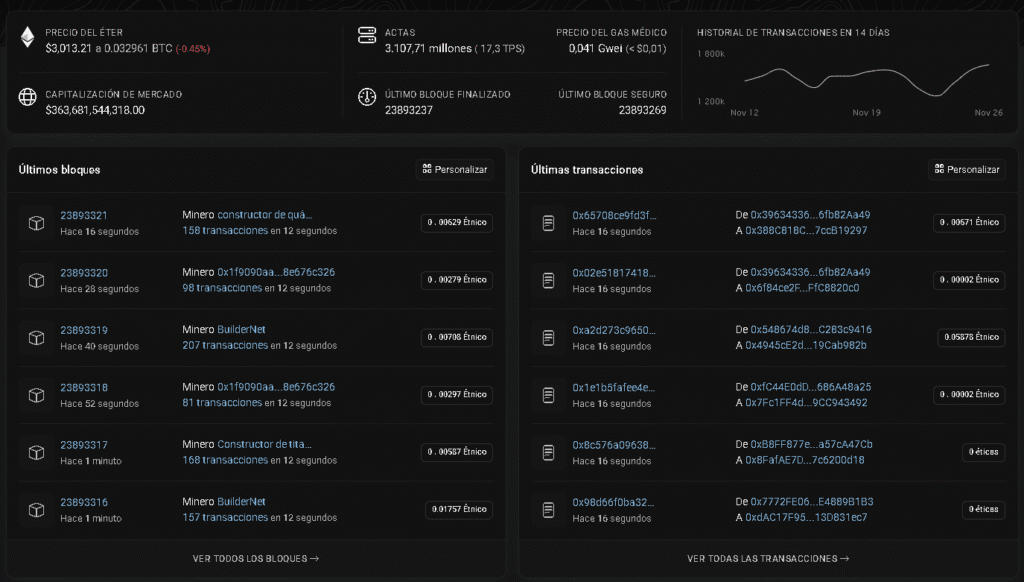Click the clock icon beside último bloque finalizado

[x=367, y=97]
